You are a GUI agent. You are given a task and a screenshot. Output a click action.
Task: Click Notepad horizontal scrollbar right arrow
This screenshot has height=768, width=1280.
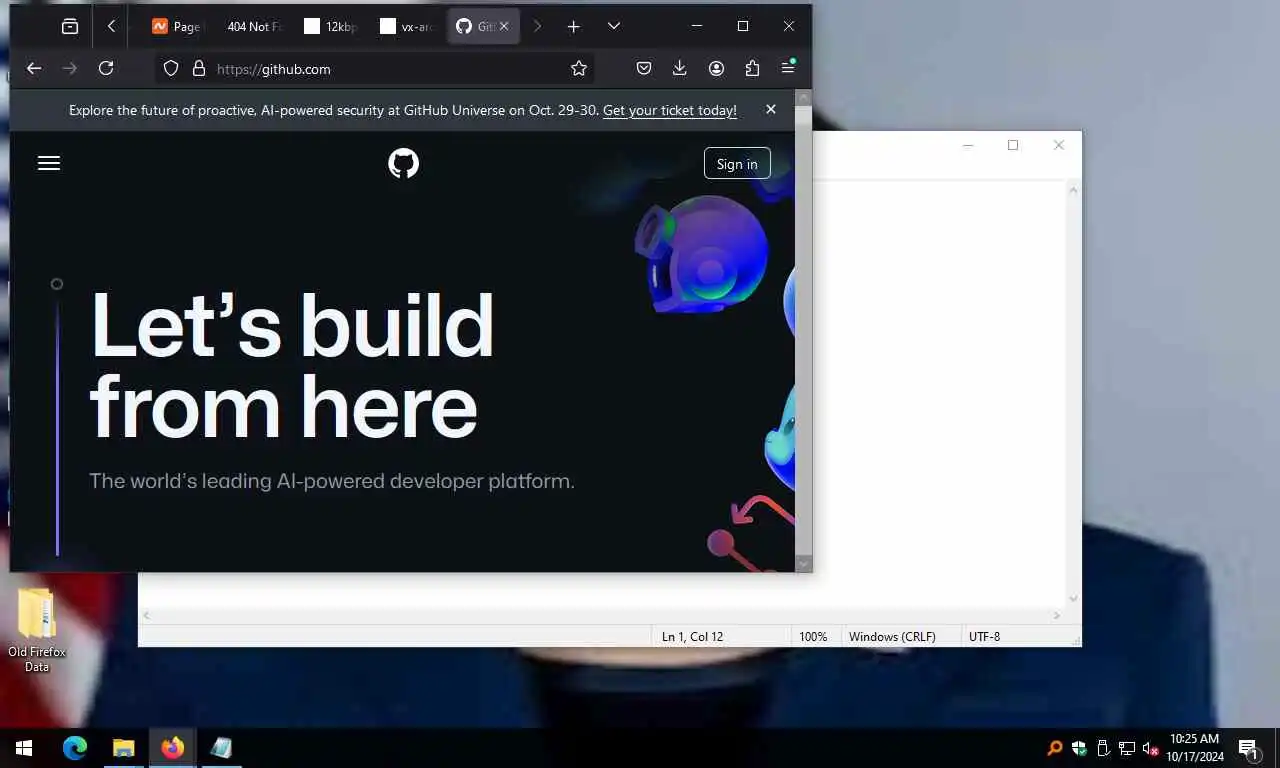pyautogui.click(x=1057, y=616)
